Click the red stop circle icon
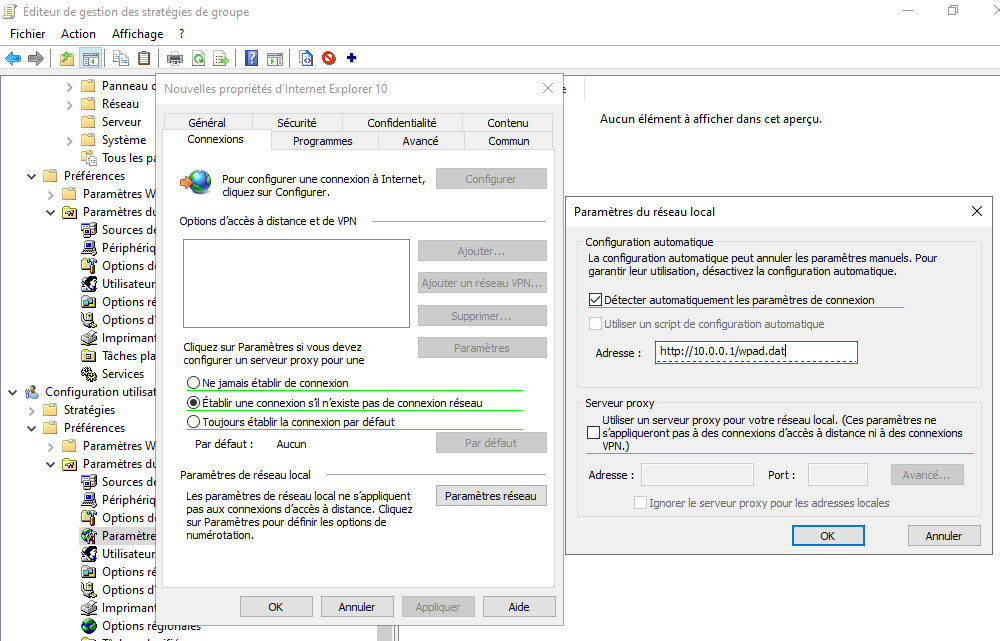 [329, 58]
